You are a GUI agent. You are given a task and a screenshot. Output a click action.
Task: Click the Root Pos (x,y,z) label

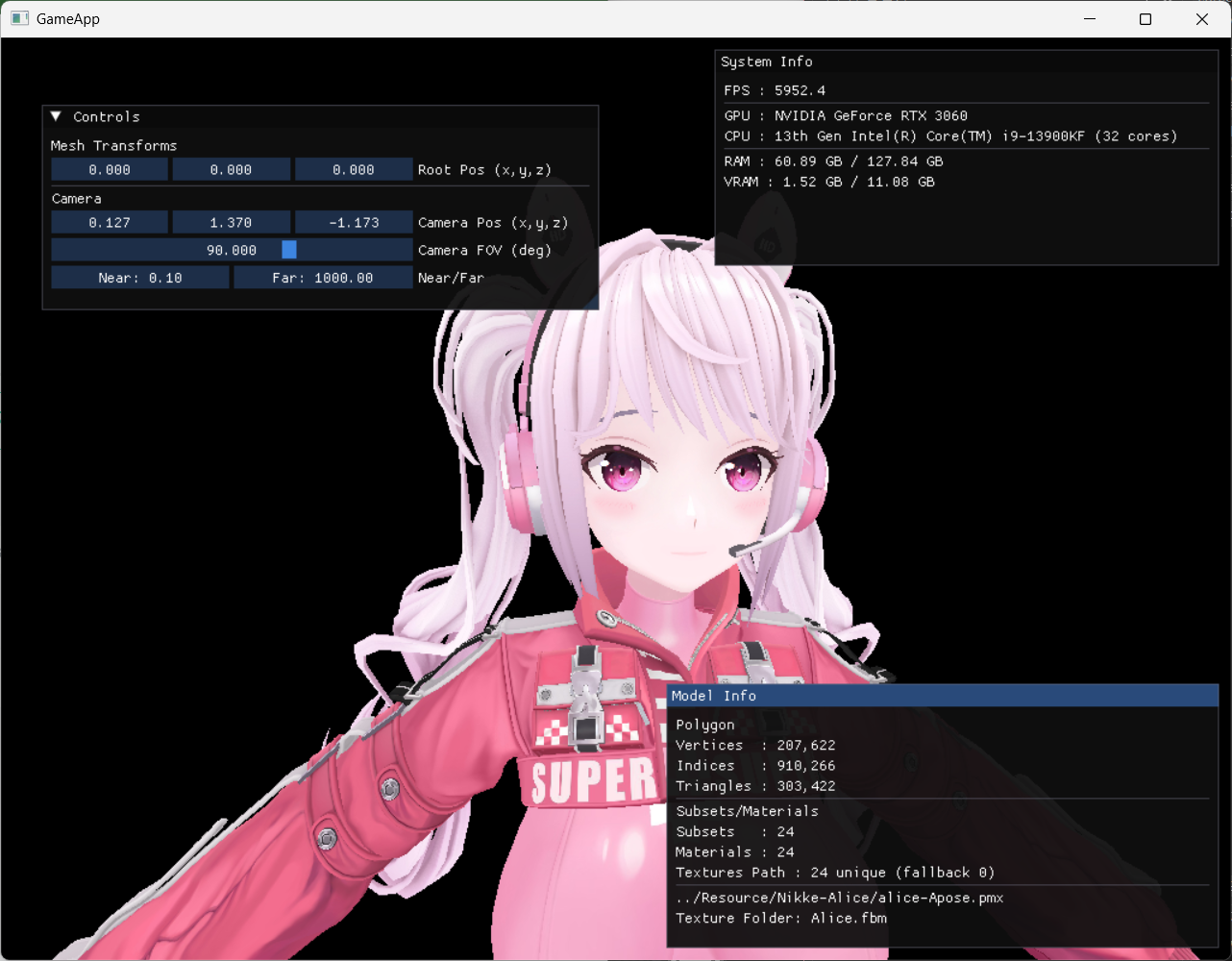484,170
